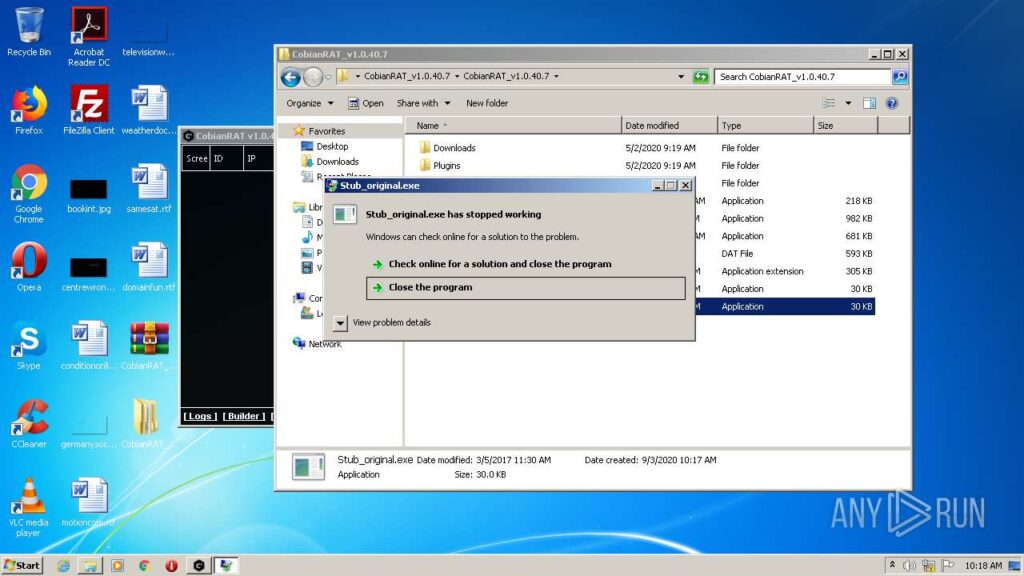Launch CCleaner desktop shortcut

29,423
